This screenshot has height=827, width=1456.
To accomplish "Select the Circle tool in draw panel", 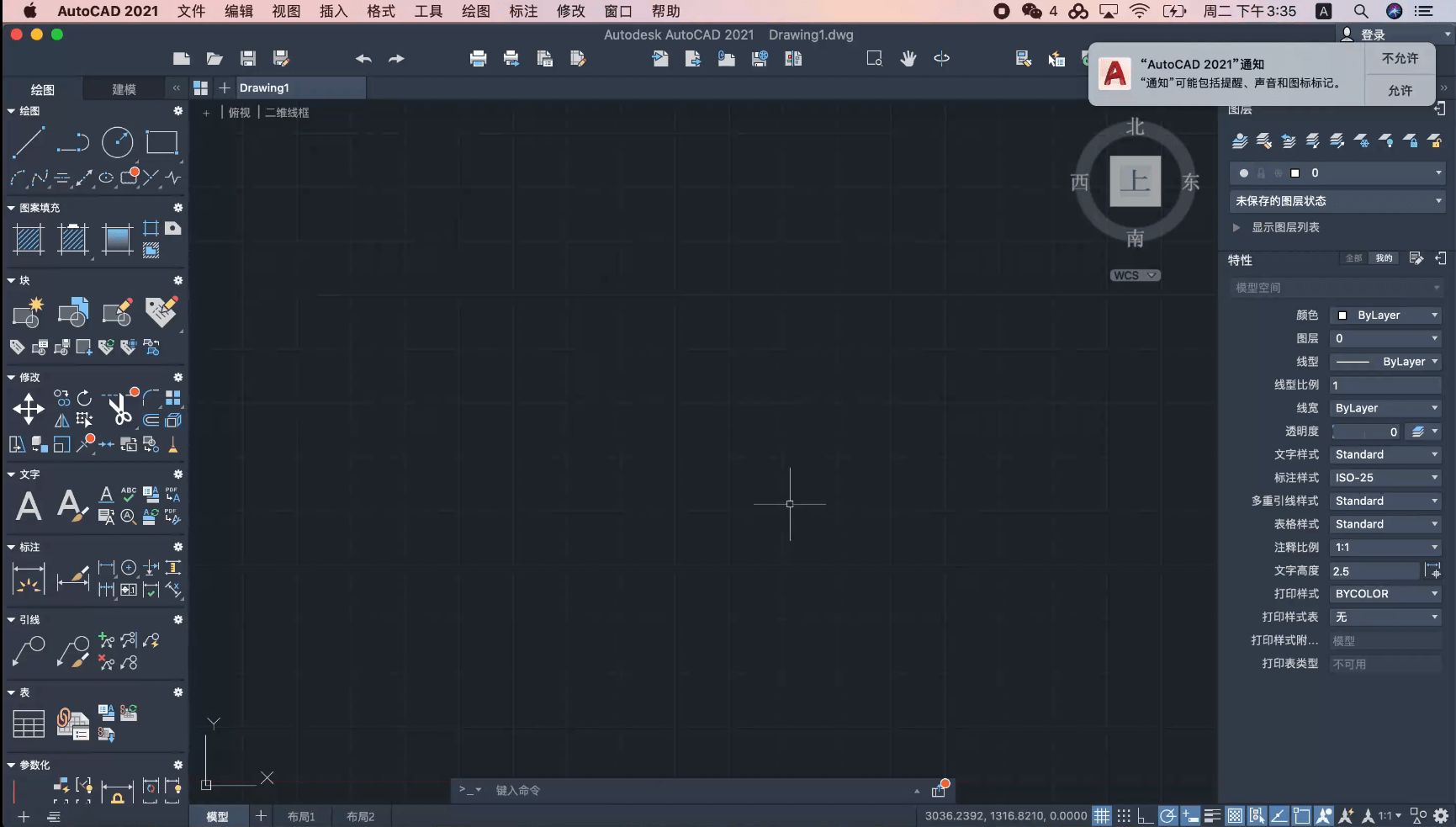I will pyautogui.click(x=118, y=142).
